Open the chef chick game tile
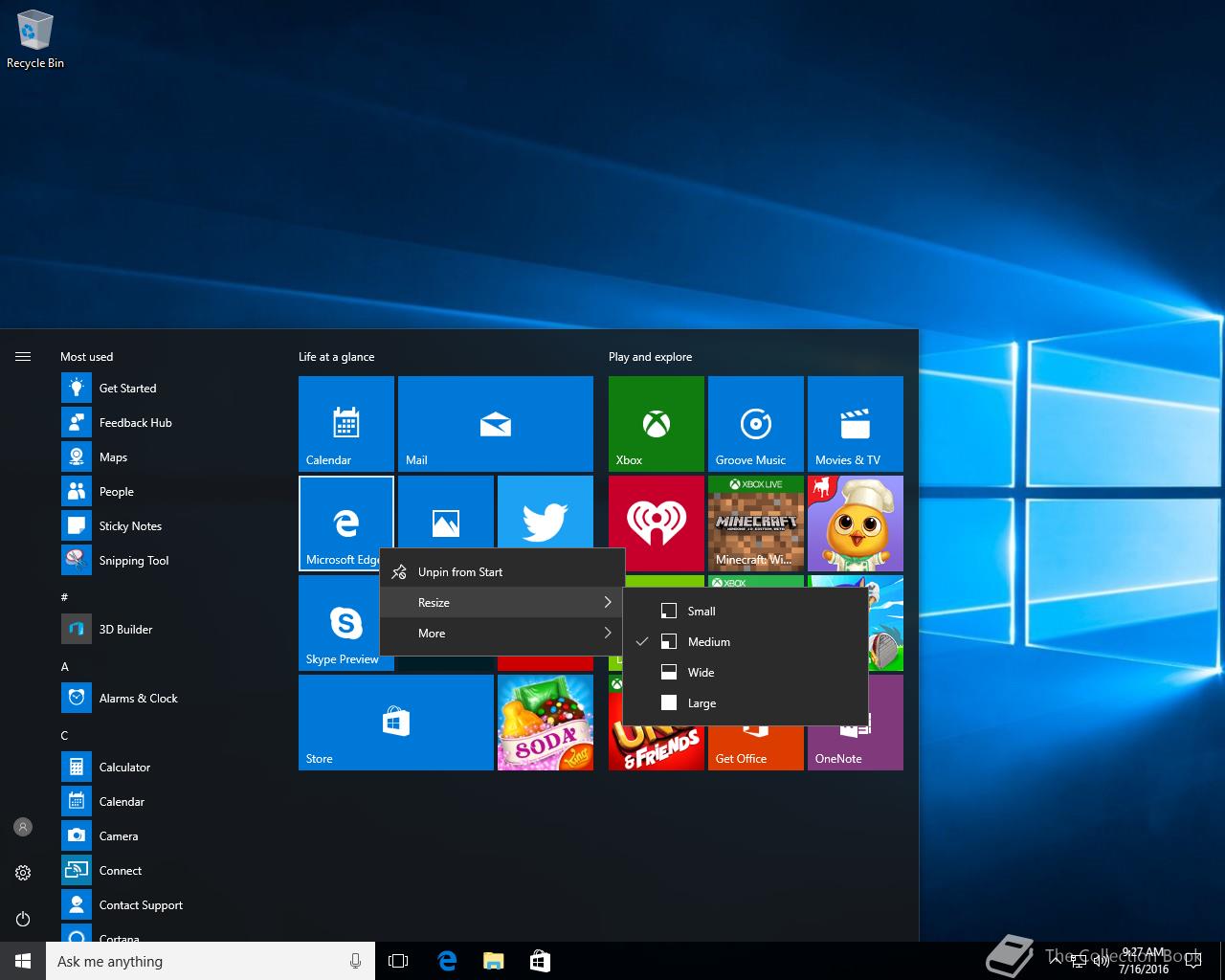 point(856,523)
